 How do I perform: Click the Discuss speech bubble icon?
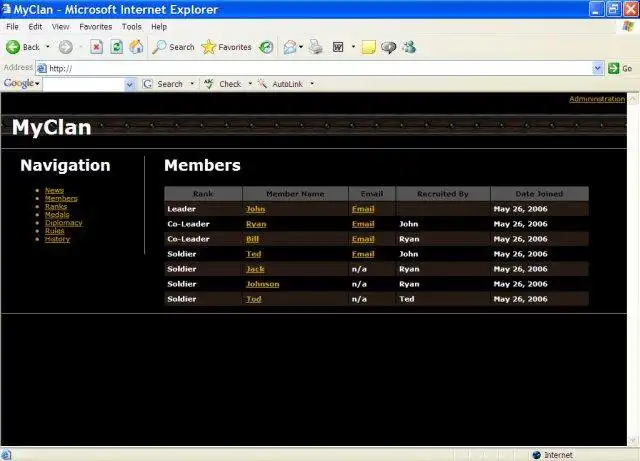[x=388, y=47]
